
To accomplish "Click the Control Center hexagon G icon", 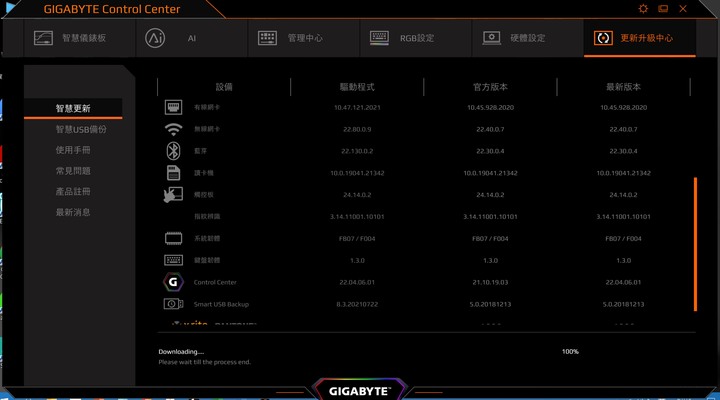I will point(173,282).
